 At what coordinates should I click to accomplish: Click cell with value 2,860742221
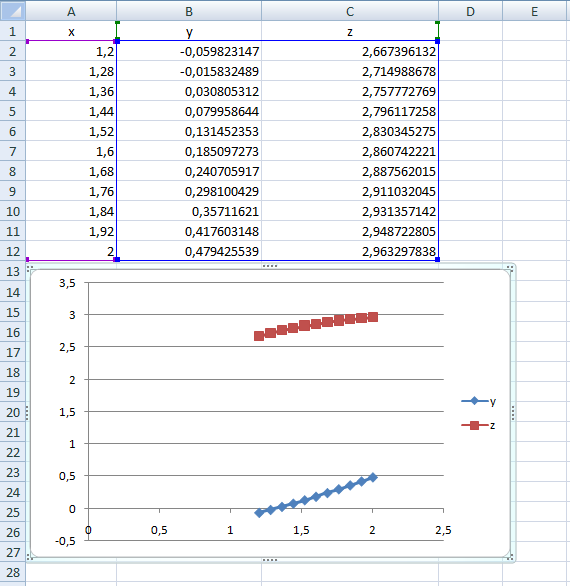(350, 151)
